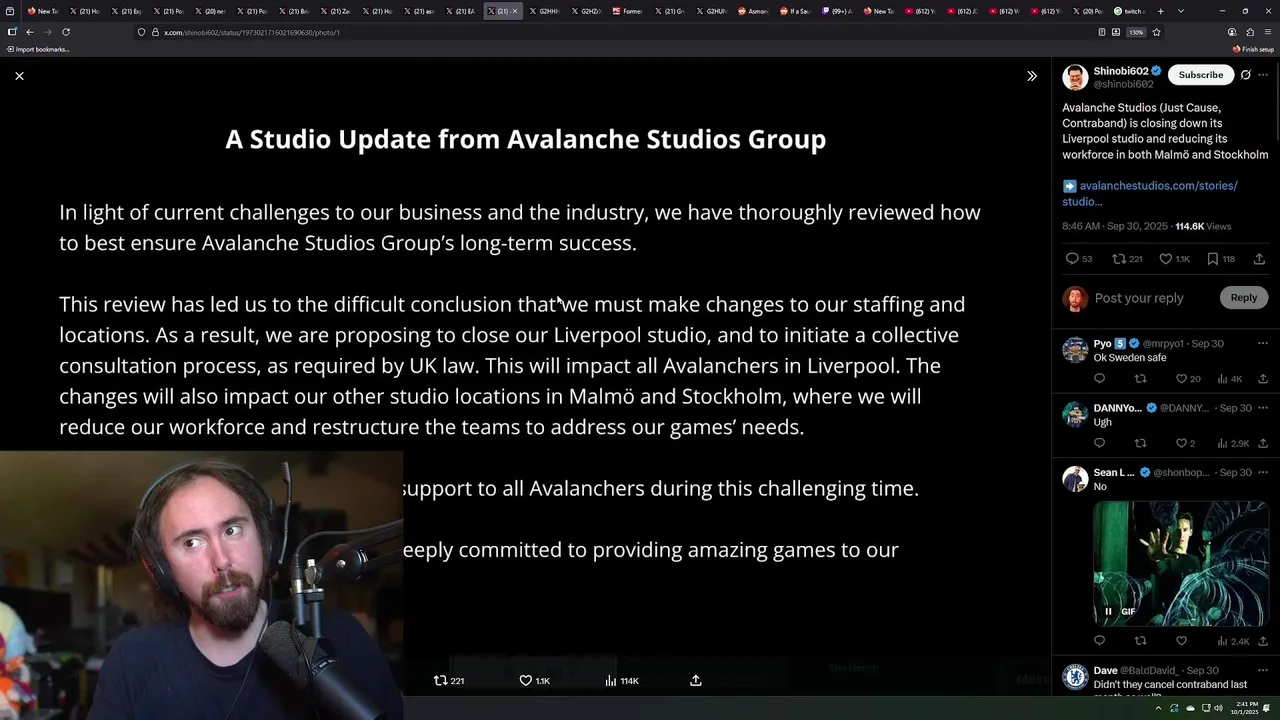The width and height of the screenshot is (1280, 720).
Task: Open Grok icon next to Subscribe
Action: [x=1246, y=75]
